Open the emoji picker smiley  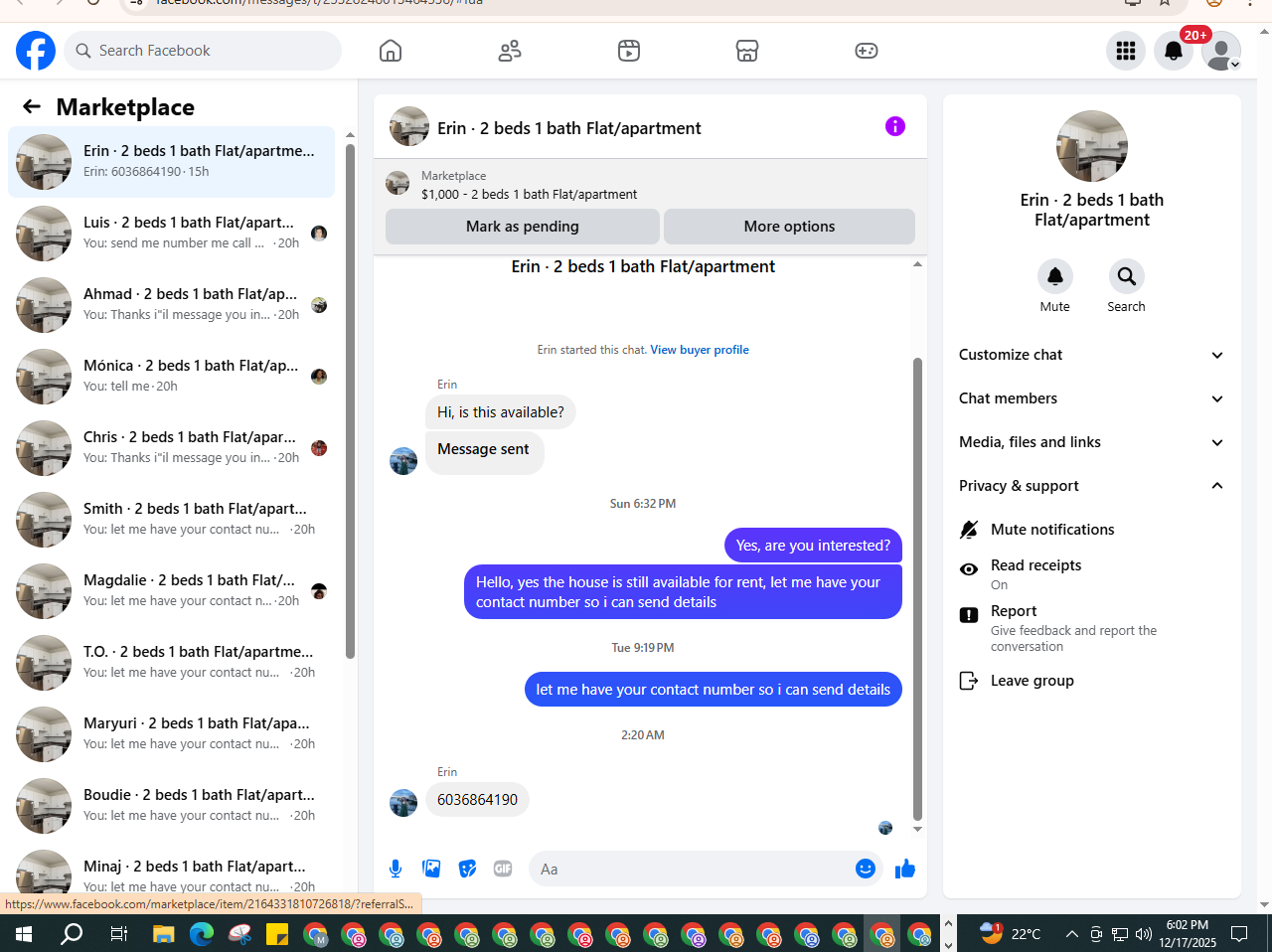[x=866, y=869]
